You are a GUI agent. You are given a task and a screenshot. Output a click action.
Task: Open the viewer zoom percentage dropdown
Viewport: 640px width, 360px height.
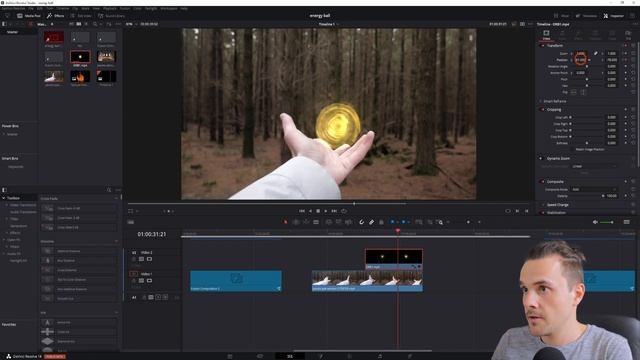[x=131, y=24]
